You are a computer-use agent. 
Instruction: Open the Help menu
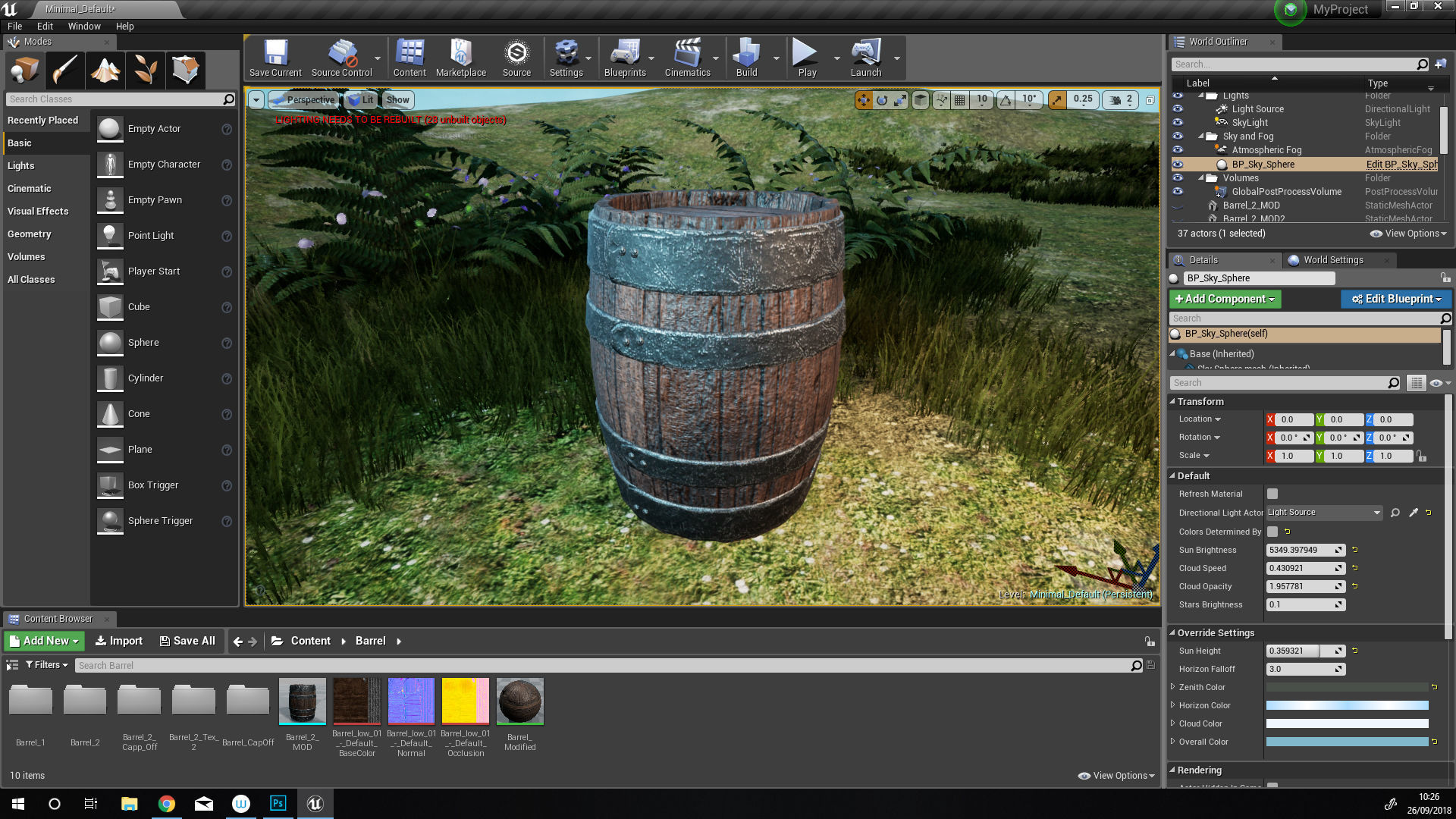[x=124, y=26]
